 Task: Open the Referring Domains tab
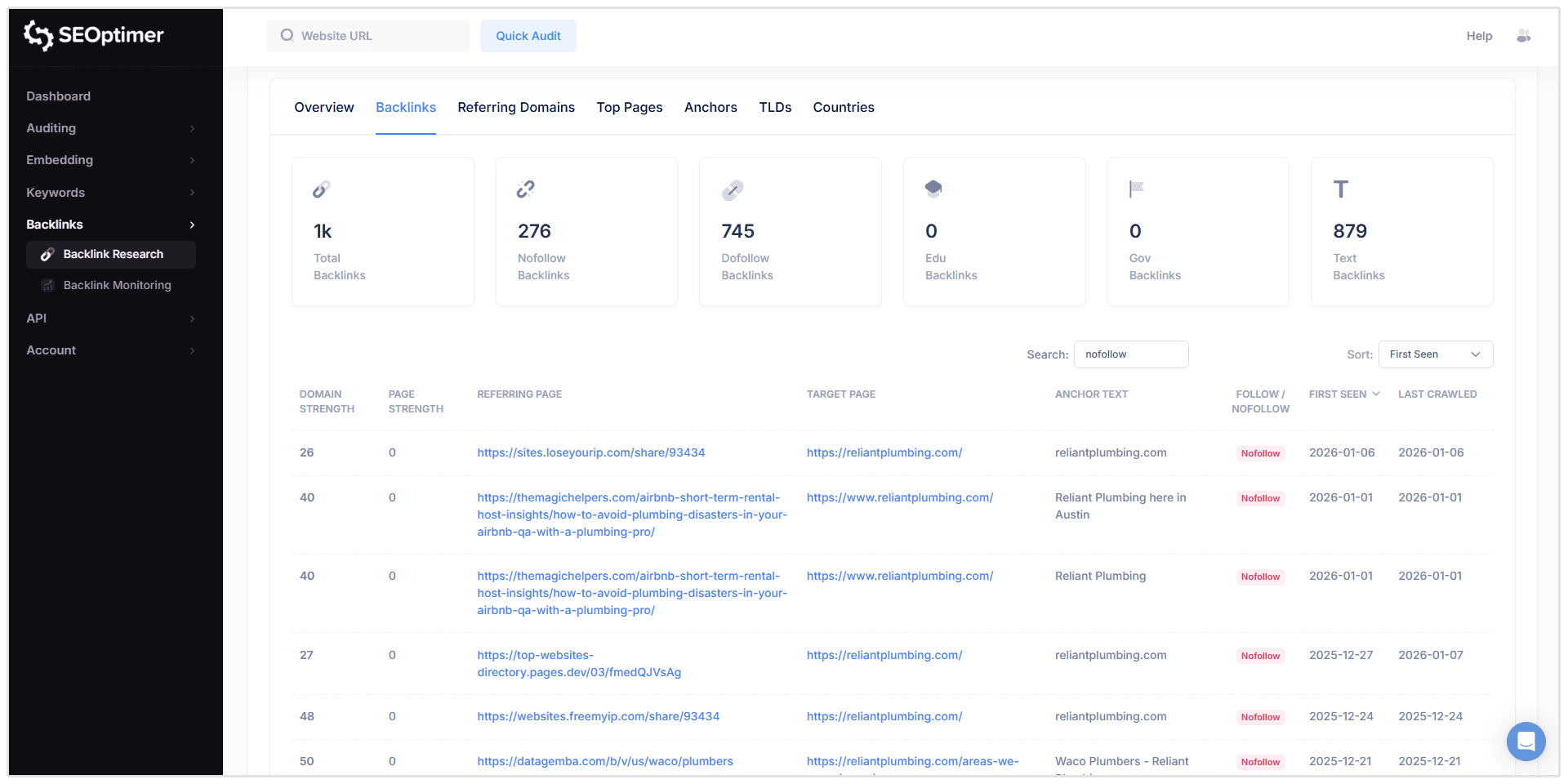pos(516,107)
